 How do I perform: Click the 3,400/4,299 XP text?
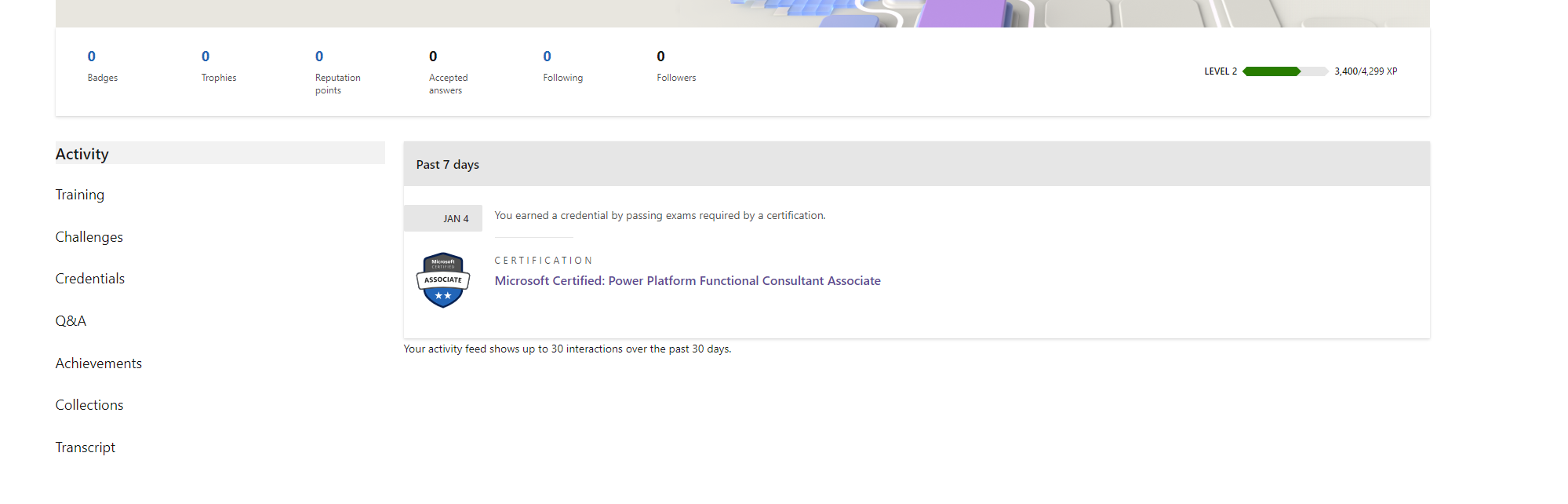1366,71
